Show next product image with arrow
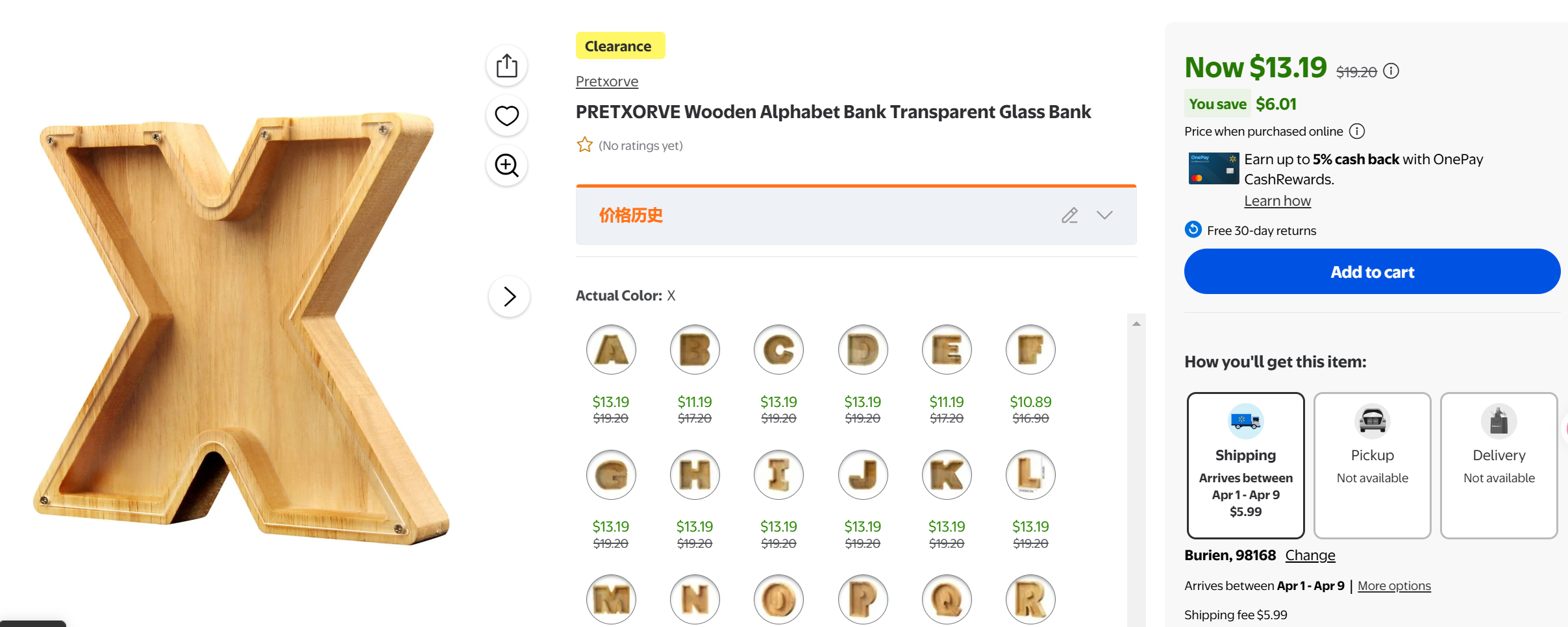This screenshot has width=1568, height=627. pyautogui.click(x=510, y=297)
